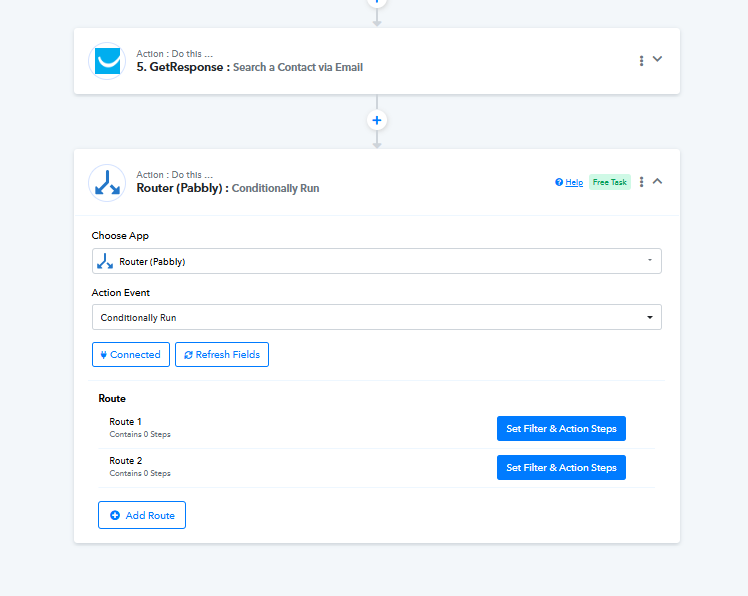Expand the GetResponse step with its chevron

point(658,59)
